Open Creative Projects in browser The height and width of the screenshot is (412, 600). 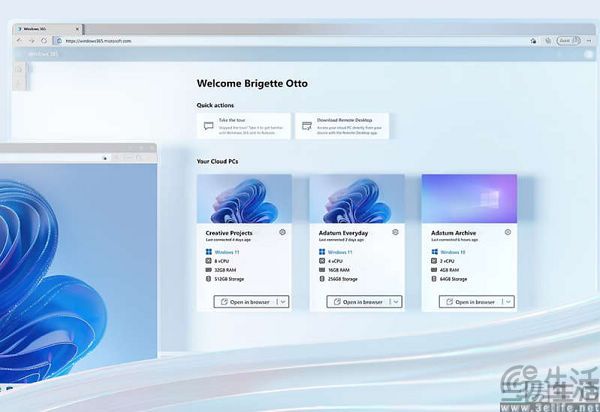[x=240, y=301]
